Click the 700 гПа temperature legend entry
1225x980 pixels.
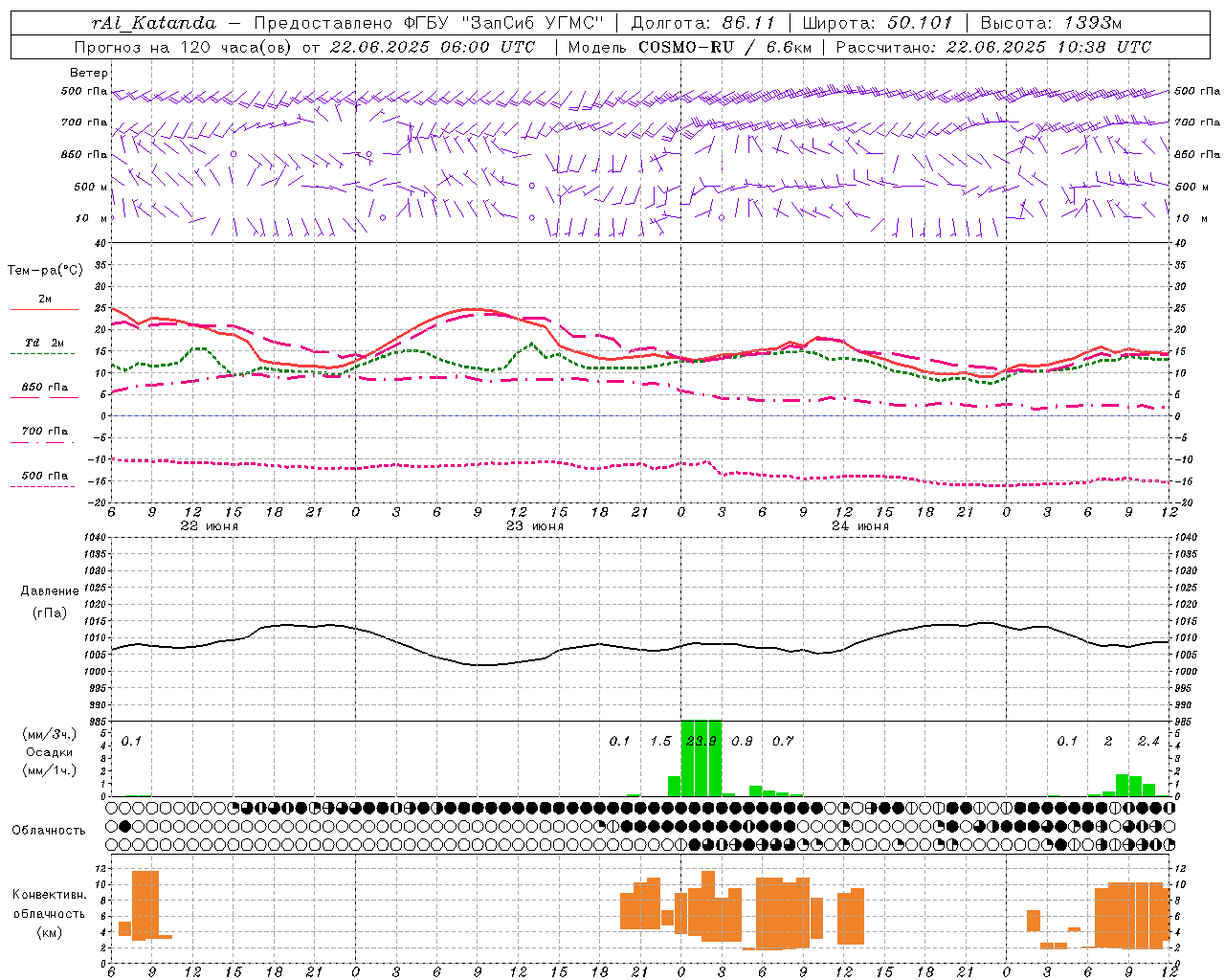coord(45,432)
